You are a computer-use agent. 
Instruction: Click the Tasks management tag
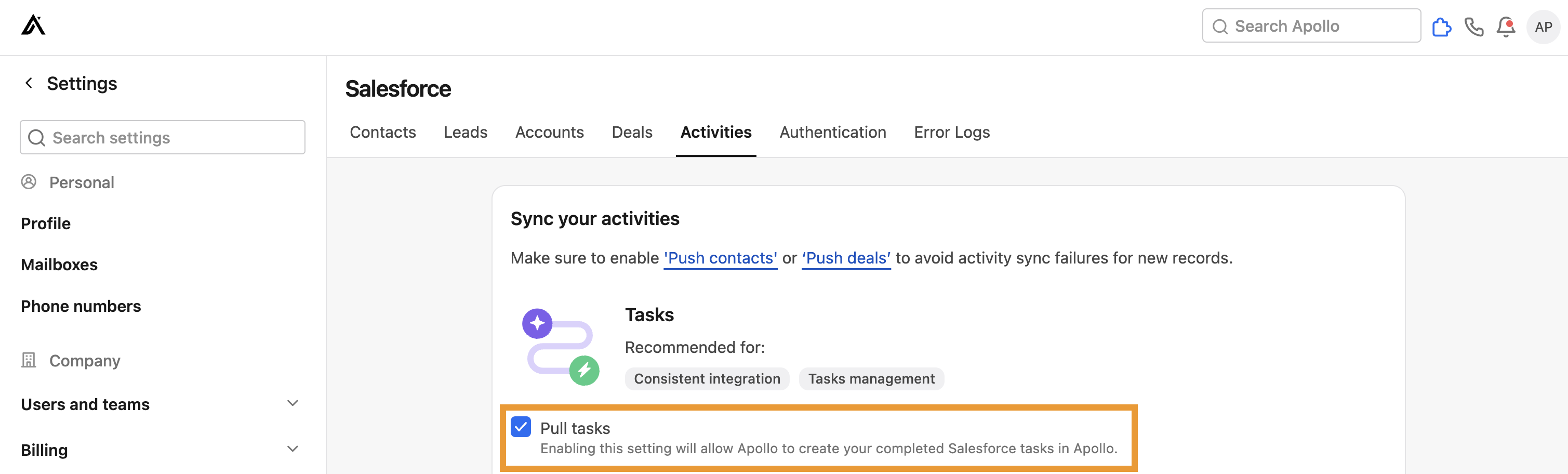point(871,379)
